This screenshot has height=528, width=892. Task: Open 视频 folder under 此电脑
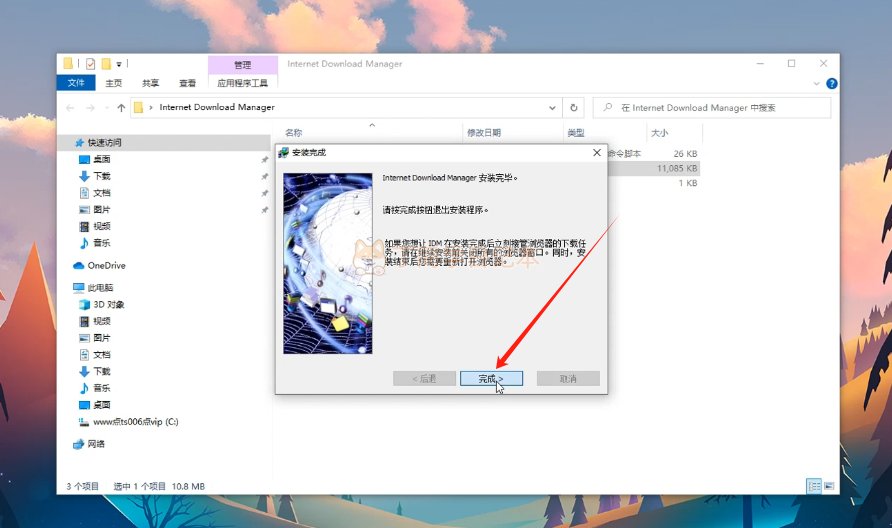tap(102, 321)
